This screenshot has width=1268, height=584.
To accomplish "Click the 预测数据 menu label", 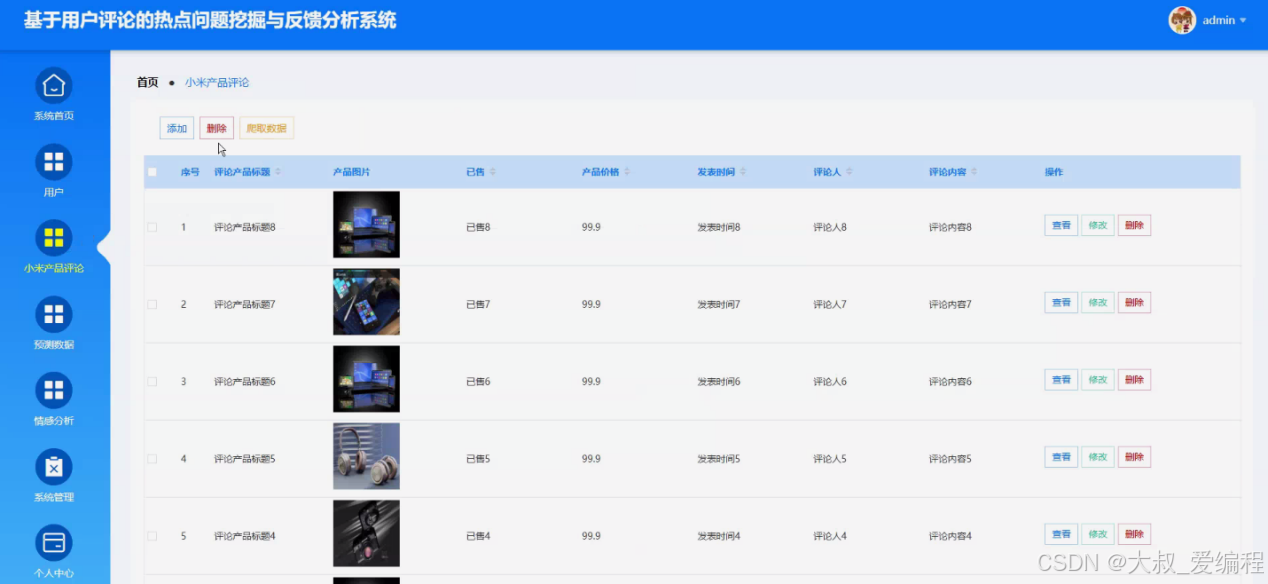I will tap(54, 345).
